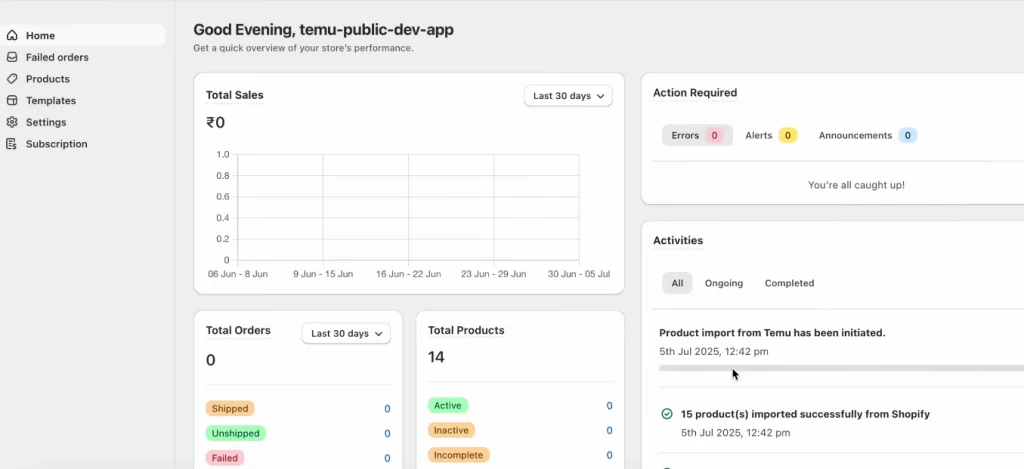Click the Activities heading
This screenshot has height=469, width=1024.
[678, 240]
